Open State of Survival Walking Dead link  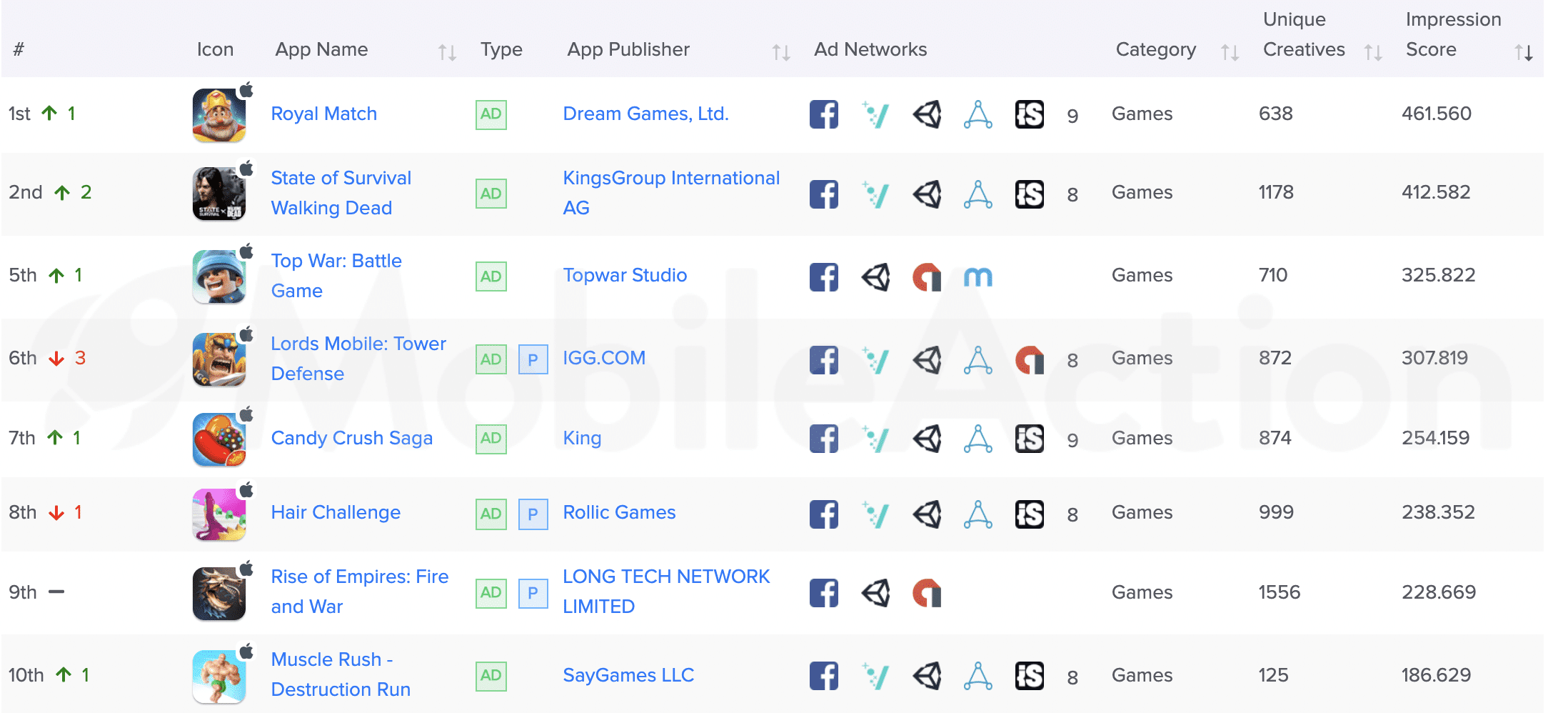coord(341,193)
